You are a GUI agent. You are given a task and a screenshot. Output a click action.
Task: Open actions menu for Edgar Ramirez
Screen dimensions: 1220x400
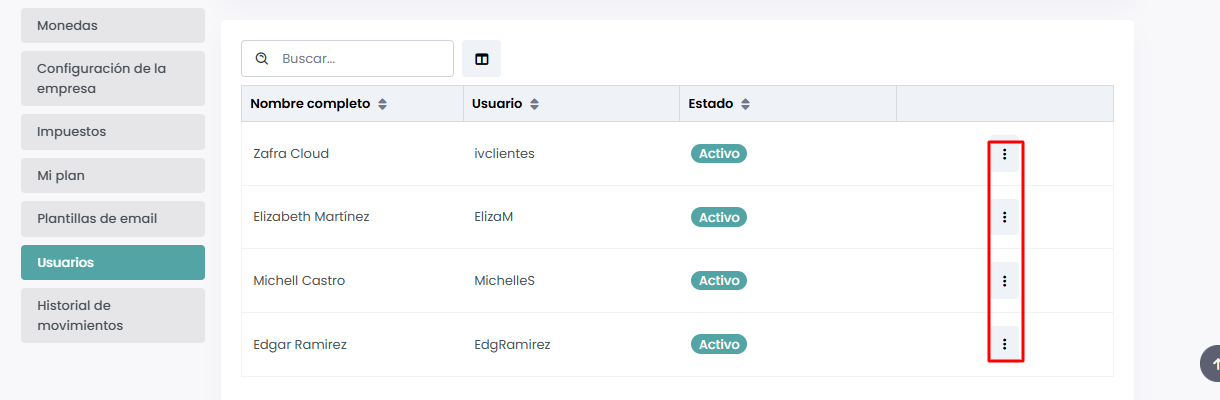pos(1004,344)
